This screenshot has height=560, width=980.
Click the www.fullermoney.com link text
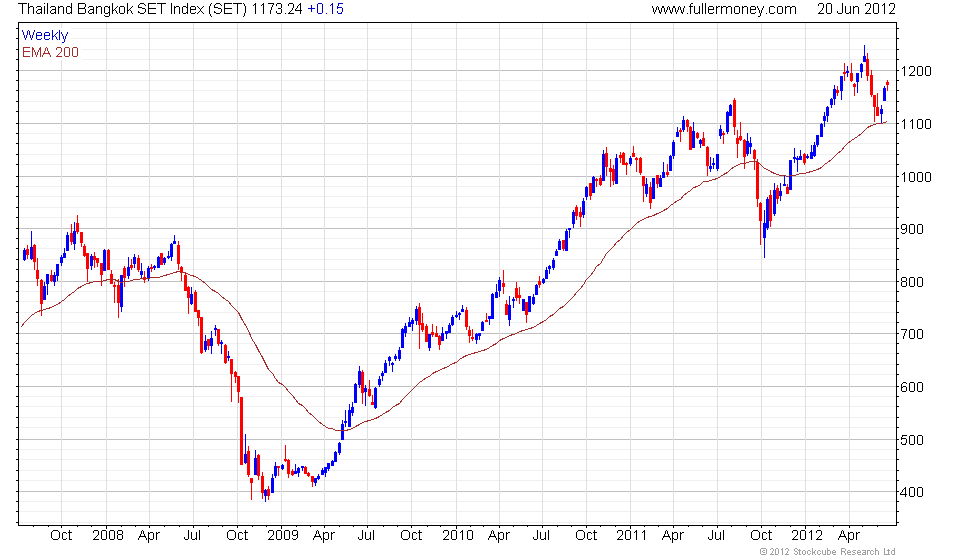pyautogui.click(x=724, y=9)
